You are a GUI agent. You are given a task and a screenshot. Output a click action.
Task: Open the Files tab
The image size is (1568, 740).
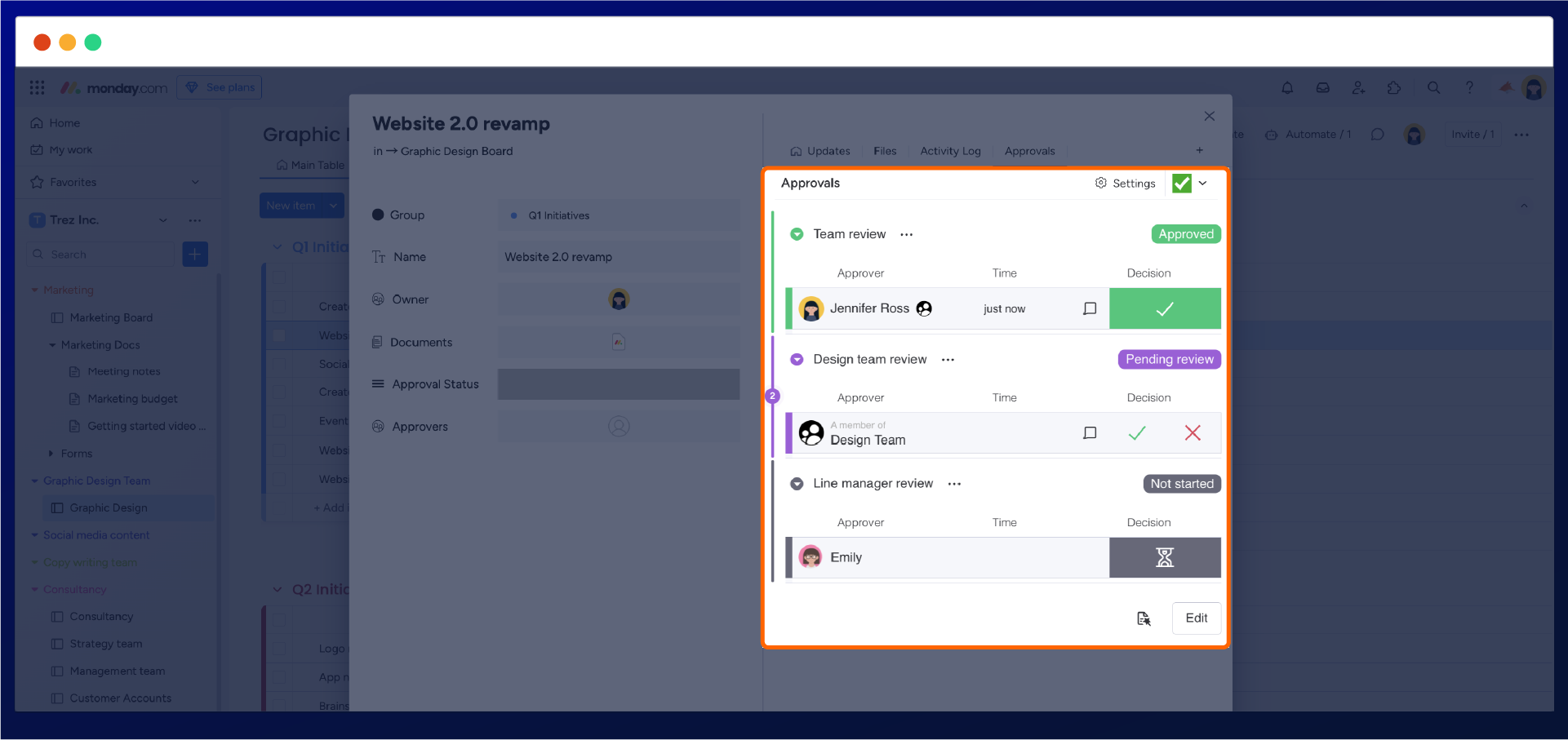point(885,151)
